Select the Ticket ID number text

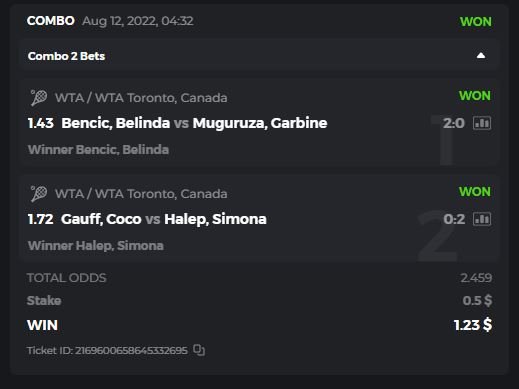click(131, 350)
